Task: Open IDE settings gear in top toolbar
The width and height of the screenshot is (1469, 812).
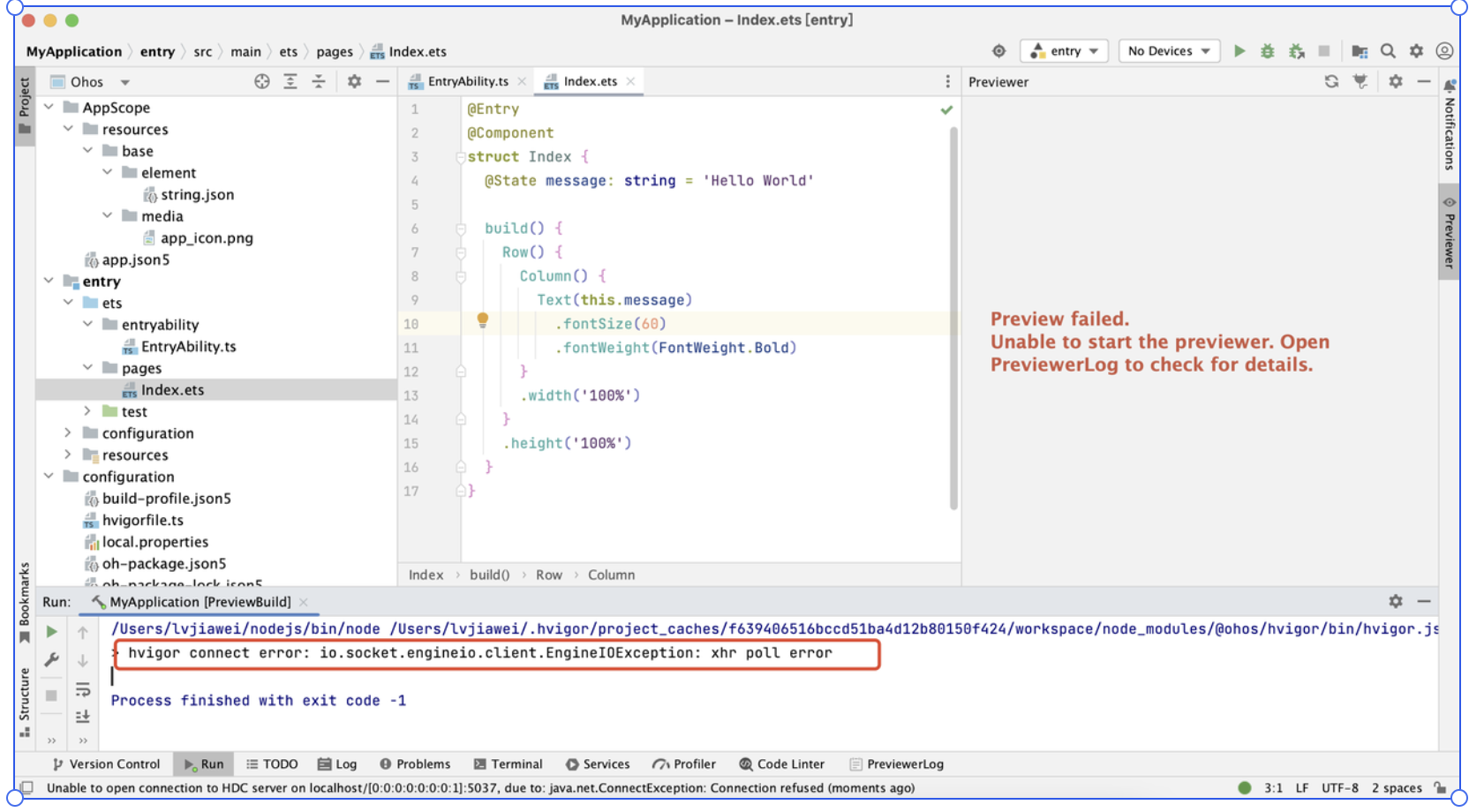Action: [x=1416, y=51]
